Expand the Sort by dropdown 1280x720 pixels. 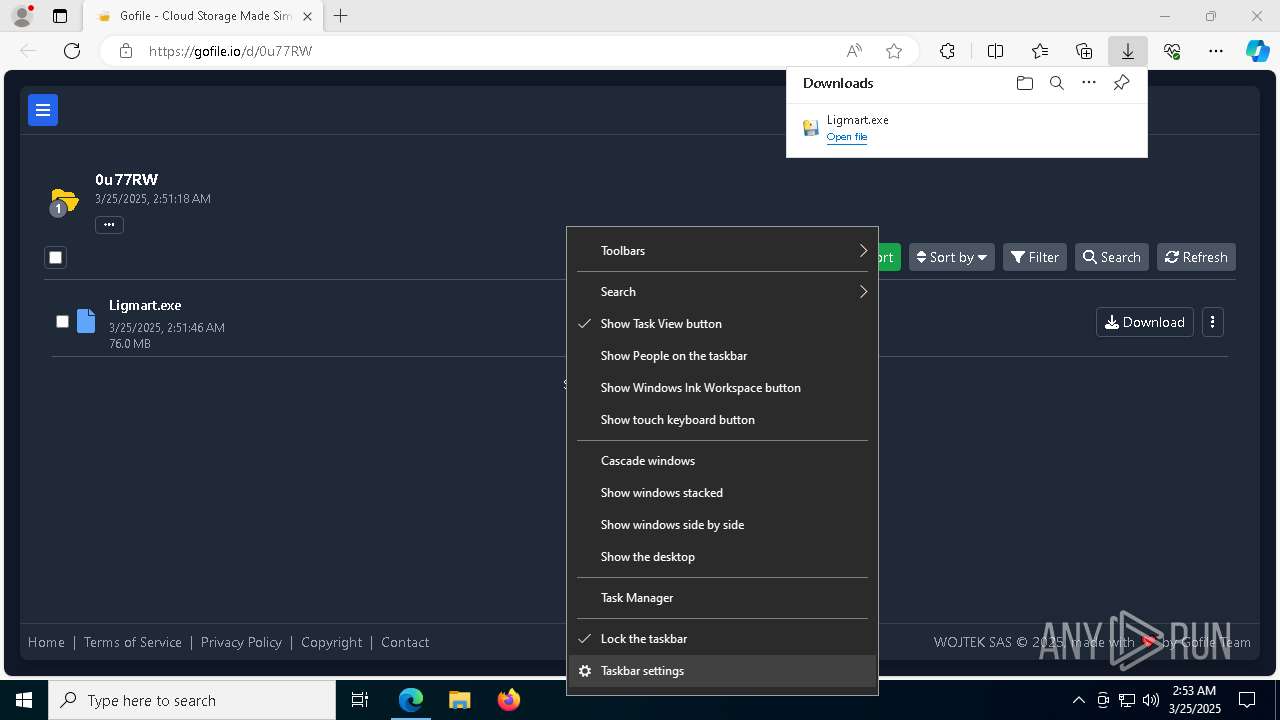952,257
